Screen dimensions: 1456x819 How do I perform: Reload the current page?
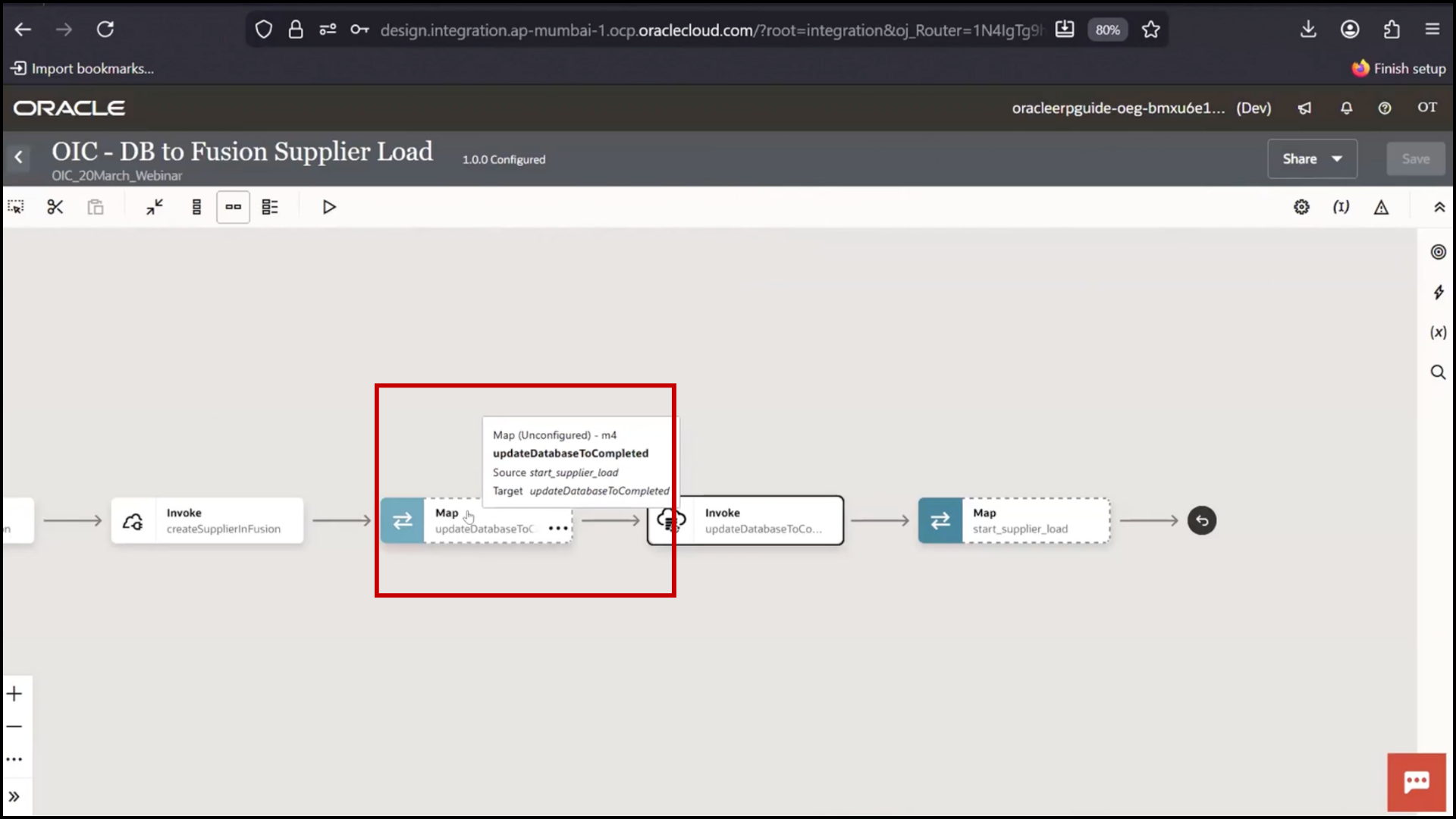(x=105, y=30)
